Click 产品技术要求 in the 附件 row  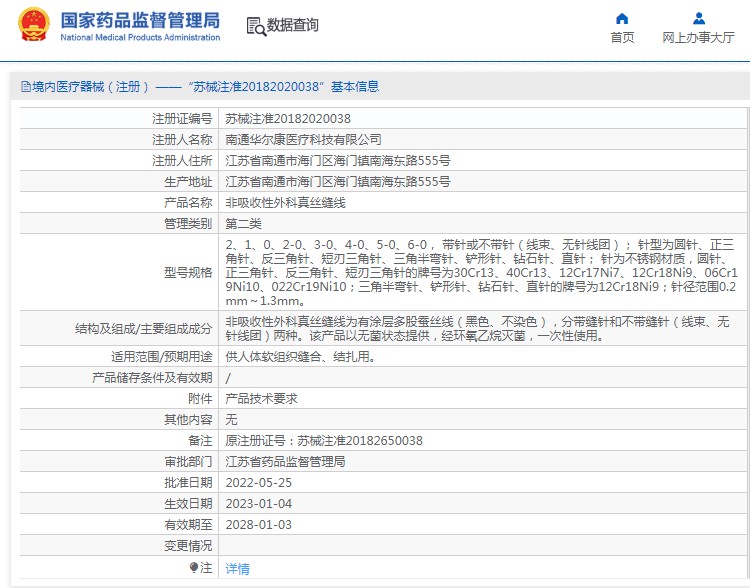click(261, 398)
